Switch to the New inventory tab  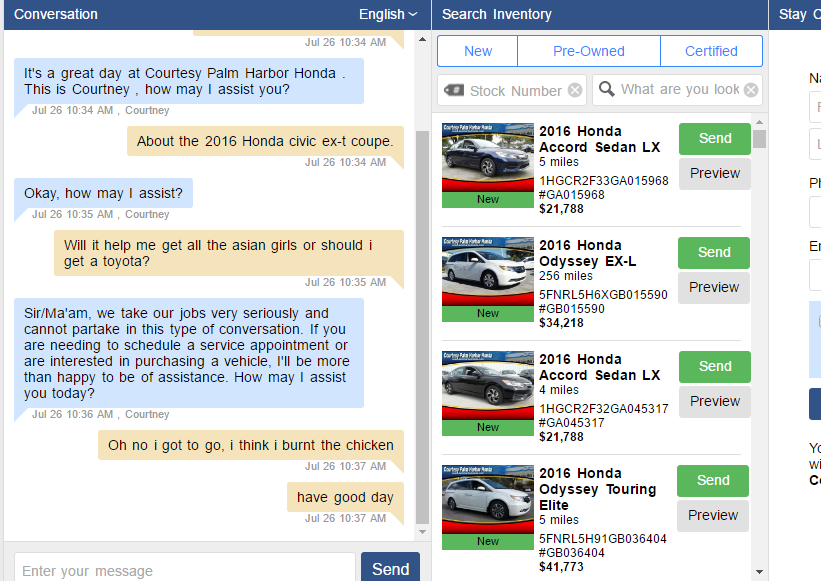(x=478, y=51)
